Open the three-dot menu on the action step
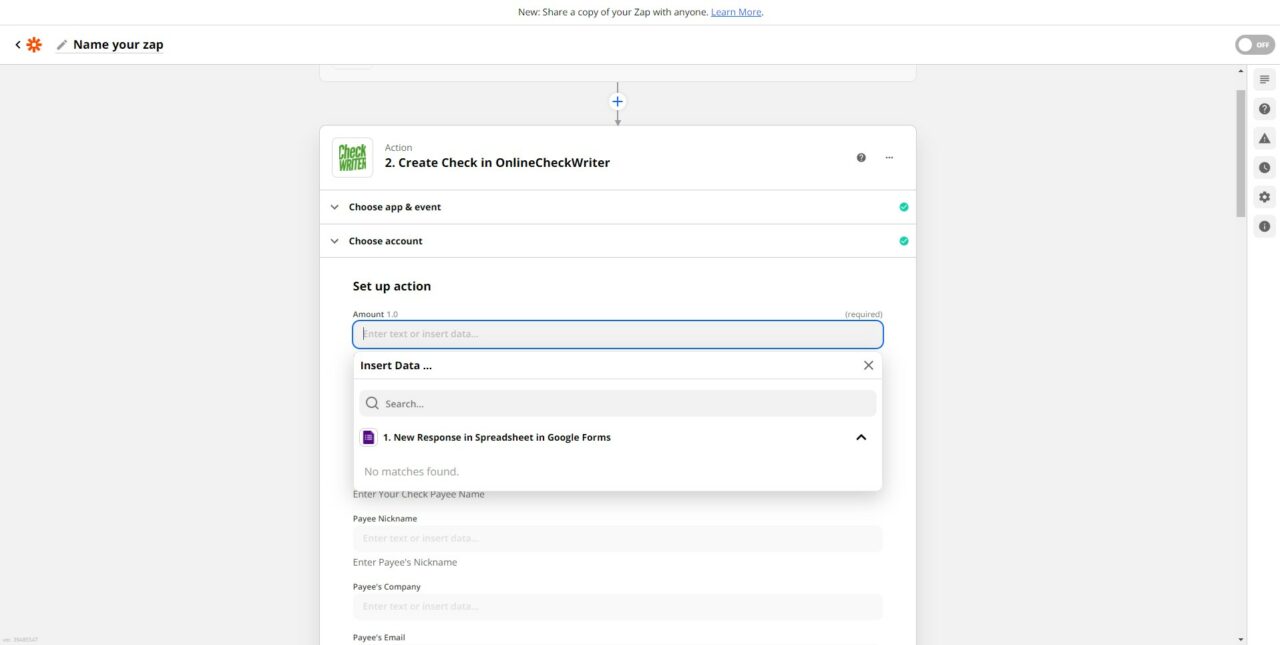The width and height of the screenshot is (1280, 645). point(889,157)
